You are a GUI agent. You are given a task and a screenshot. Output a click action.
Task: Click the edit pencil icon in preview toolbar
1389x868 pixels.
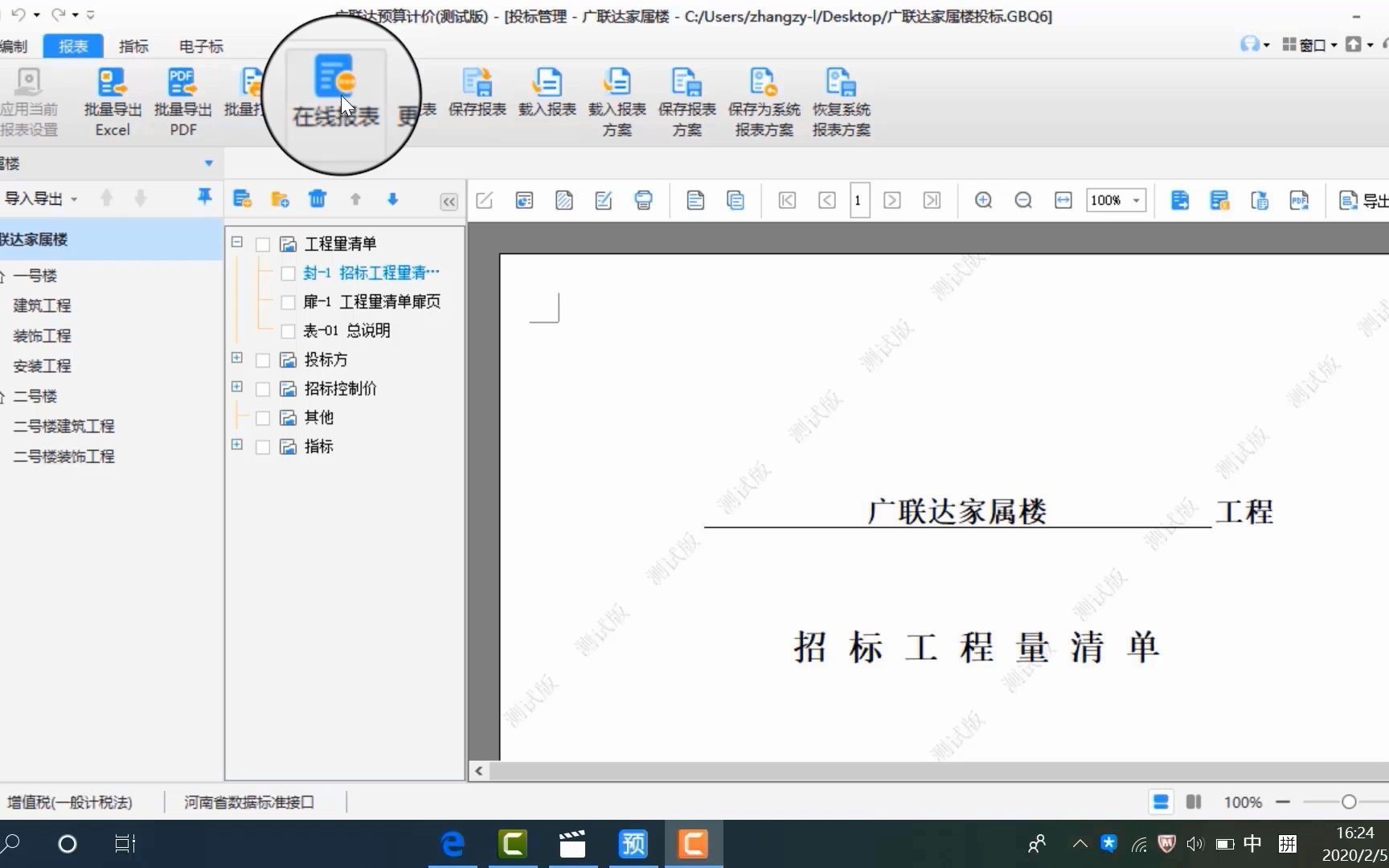pyautogui.click(x=484, y=200)
